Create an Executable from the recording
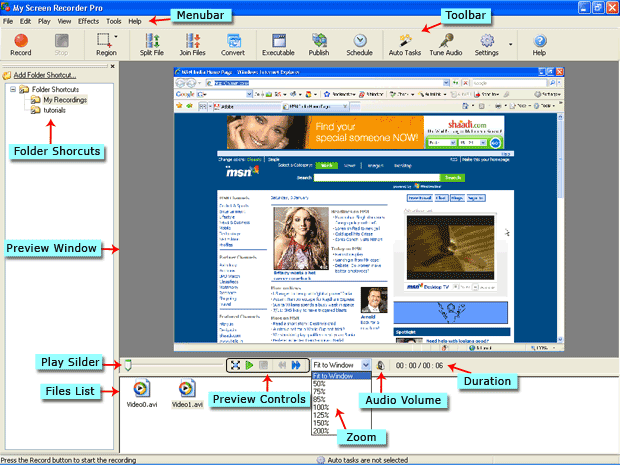This screenshot has height=465, width=620. pos(278,43)
